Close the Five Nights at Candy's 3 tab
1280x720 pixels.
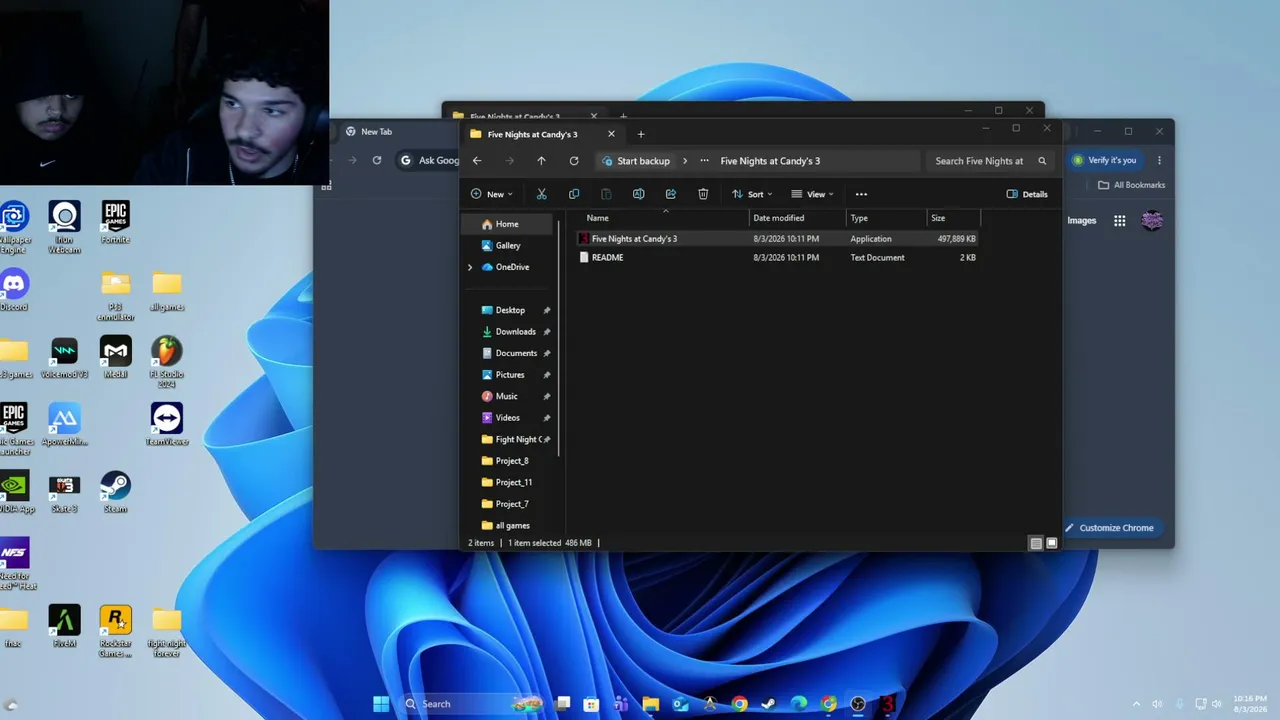611,134
